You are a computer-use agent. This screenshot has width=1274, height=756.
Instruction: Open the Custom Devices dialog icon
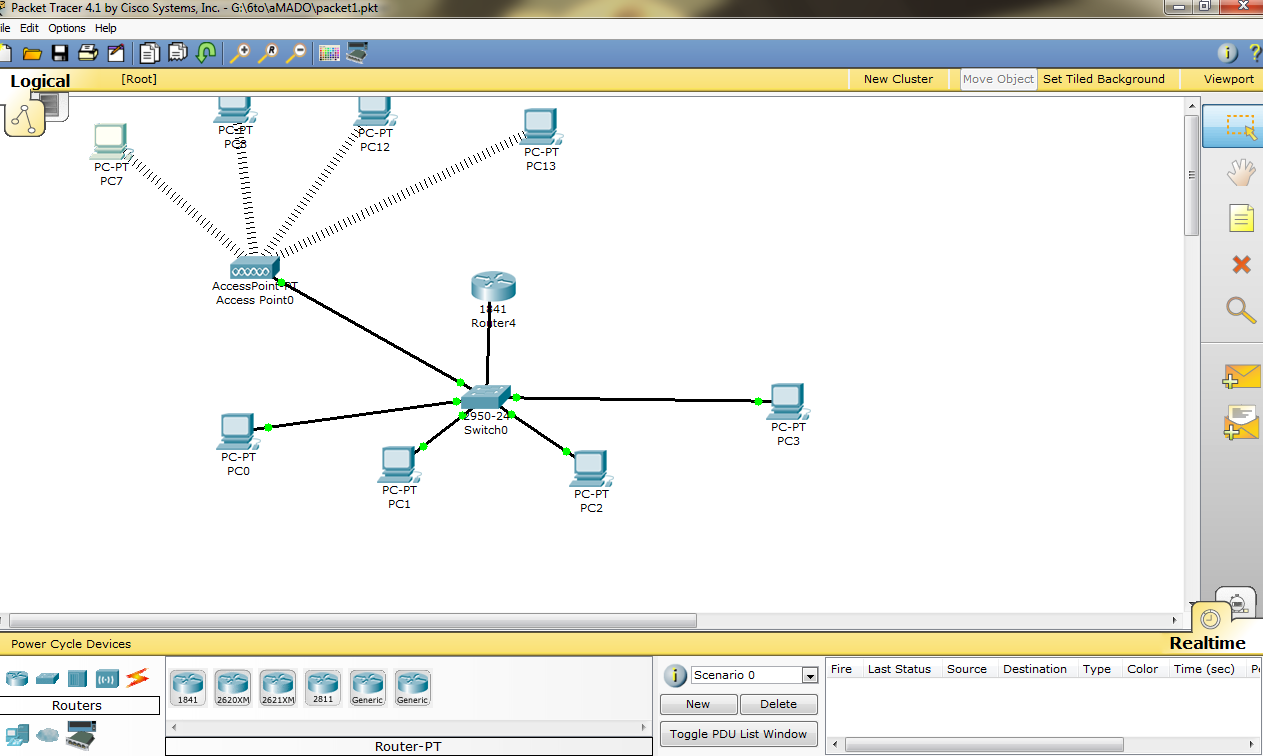[356, 51]
